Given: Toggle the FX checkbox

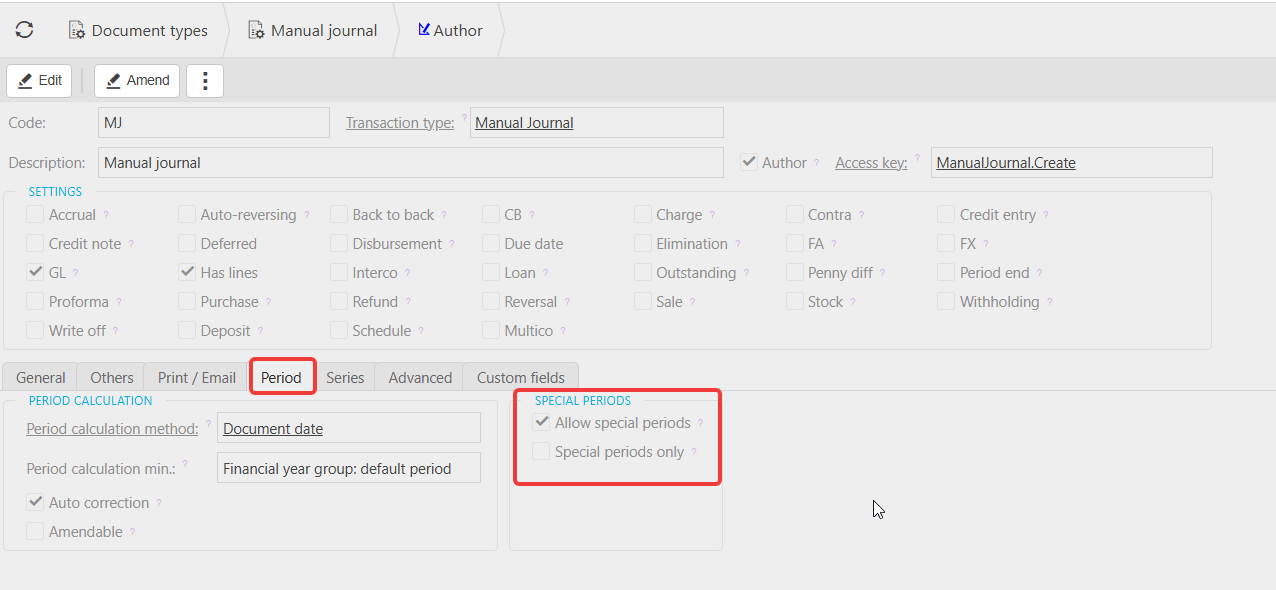Looking at the screenshot, I should pos(946,243).
